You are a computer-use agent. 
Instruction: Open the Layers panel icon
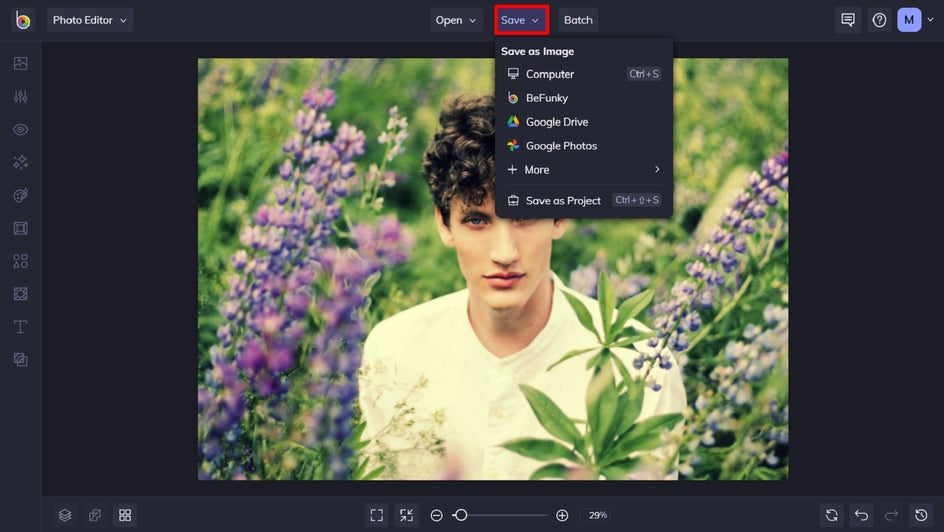pyautogui.click(x=65, y=515)
